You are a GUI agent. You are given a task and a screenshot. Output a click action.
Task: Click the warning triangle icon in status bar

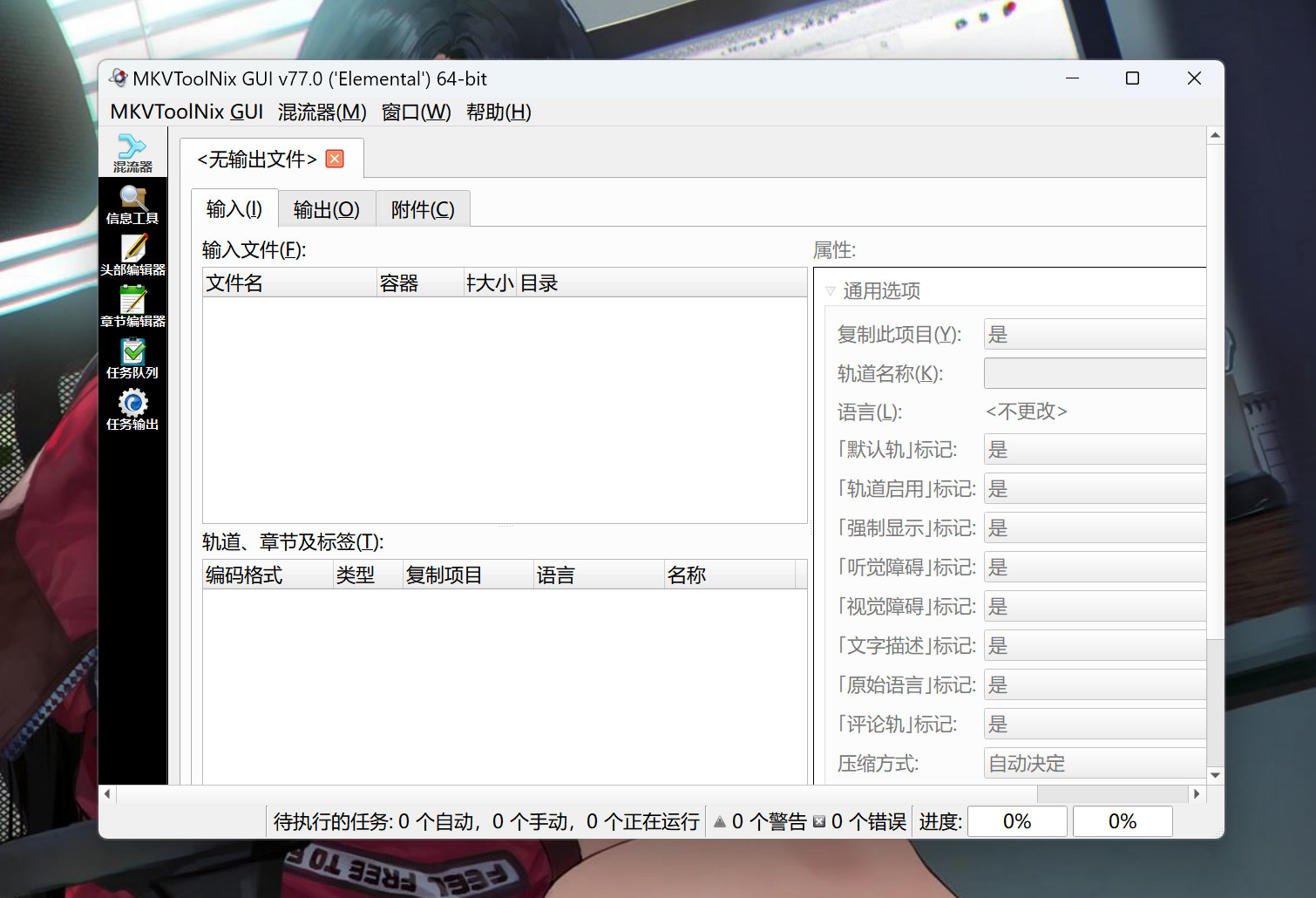click(720, 821)
